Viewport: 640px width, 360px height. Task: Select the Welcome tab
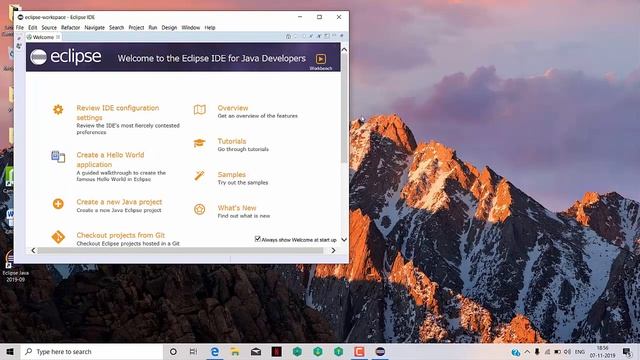pyautogui.click(x=43, y=37)
